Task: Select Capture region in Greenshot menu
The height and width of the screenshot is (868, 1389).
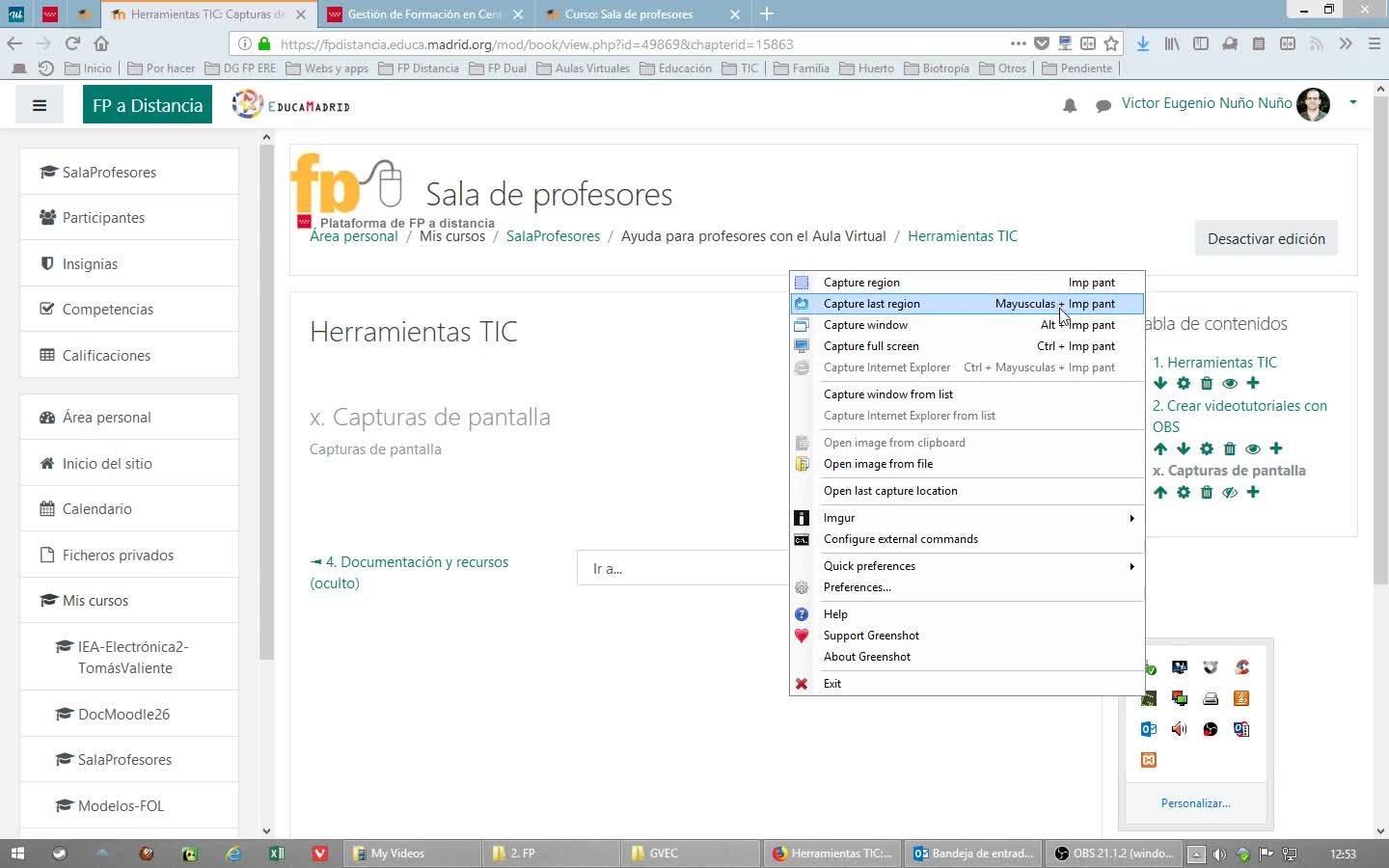Action: click(967, 283)
